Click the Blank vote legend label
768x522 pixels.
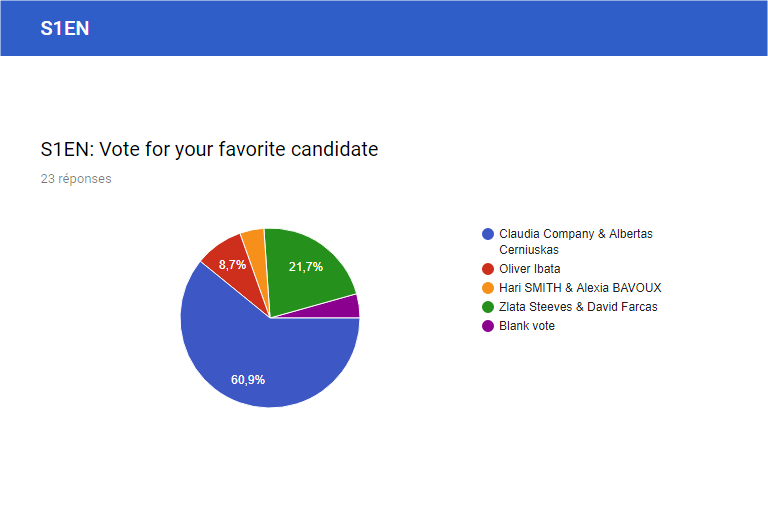point(527,326)
